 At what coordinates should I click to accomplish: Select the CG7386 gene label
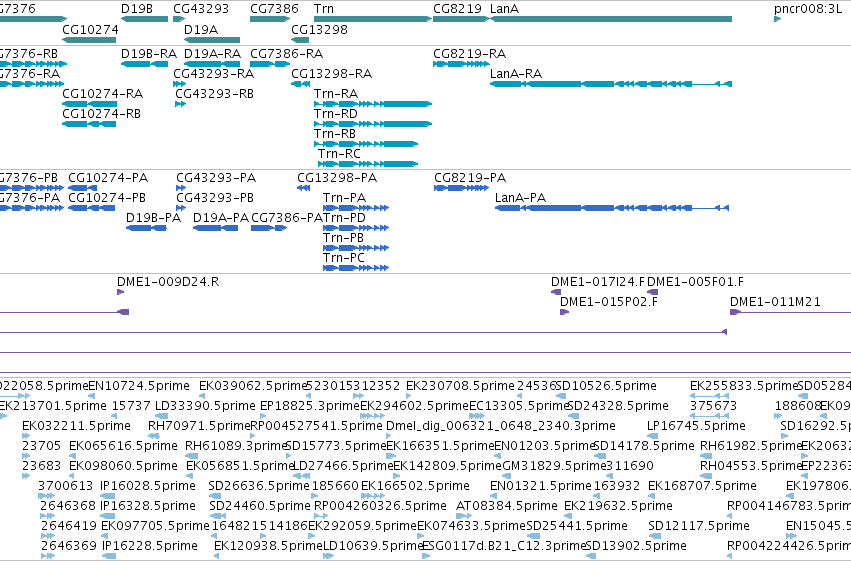click(x=274, y=9)
